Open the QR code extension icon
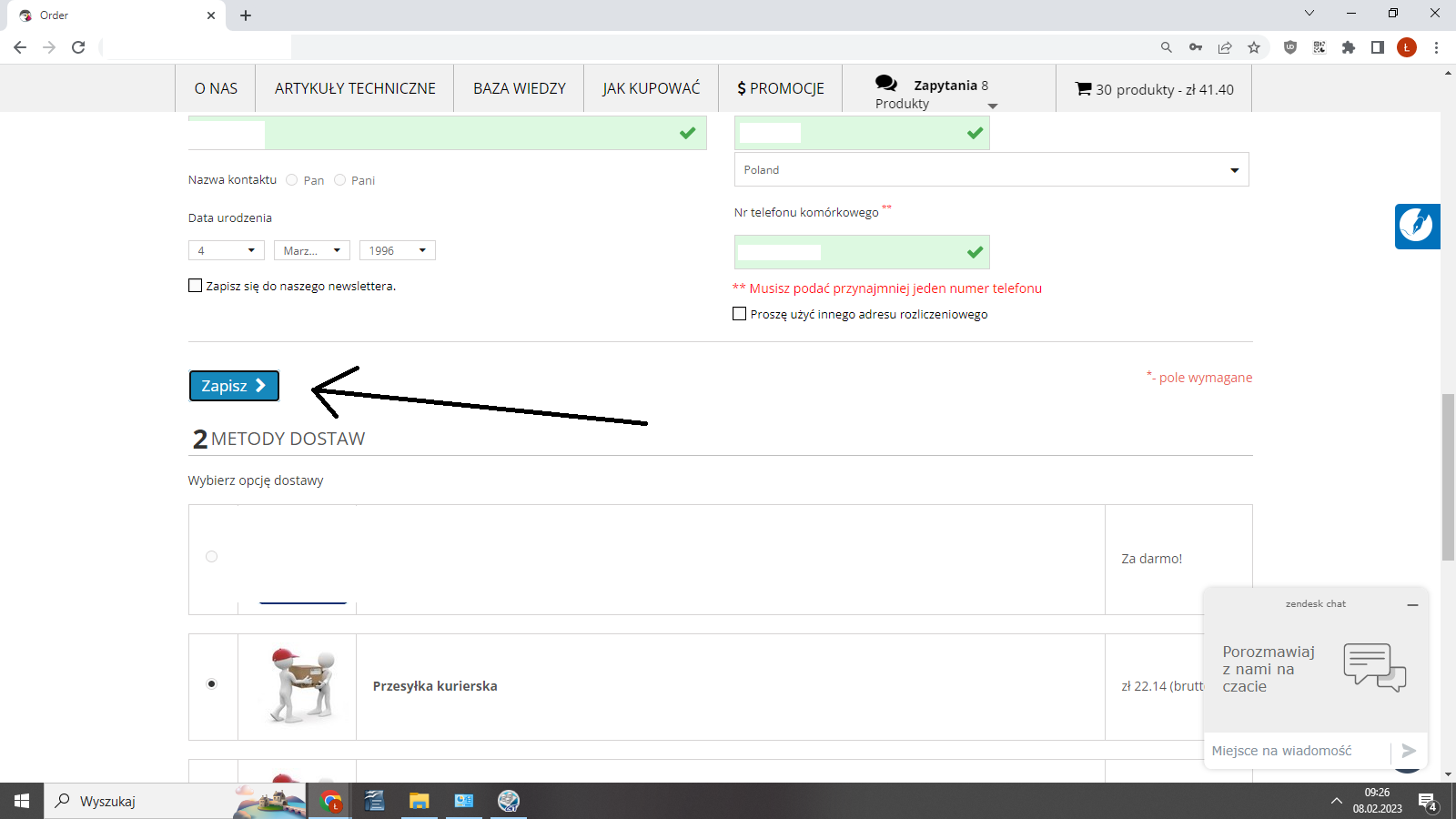This screenshot has width=1456, height=819. (1319, 47)
